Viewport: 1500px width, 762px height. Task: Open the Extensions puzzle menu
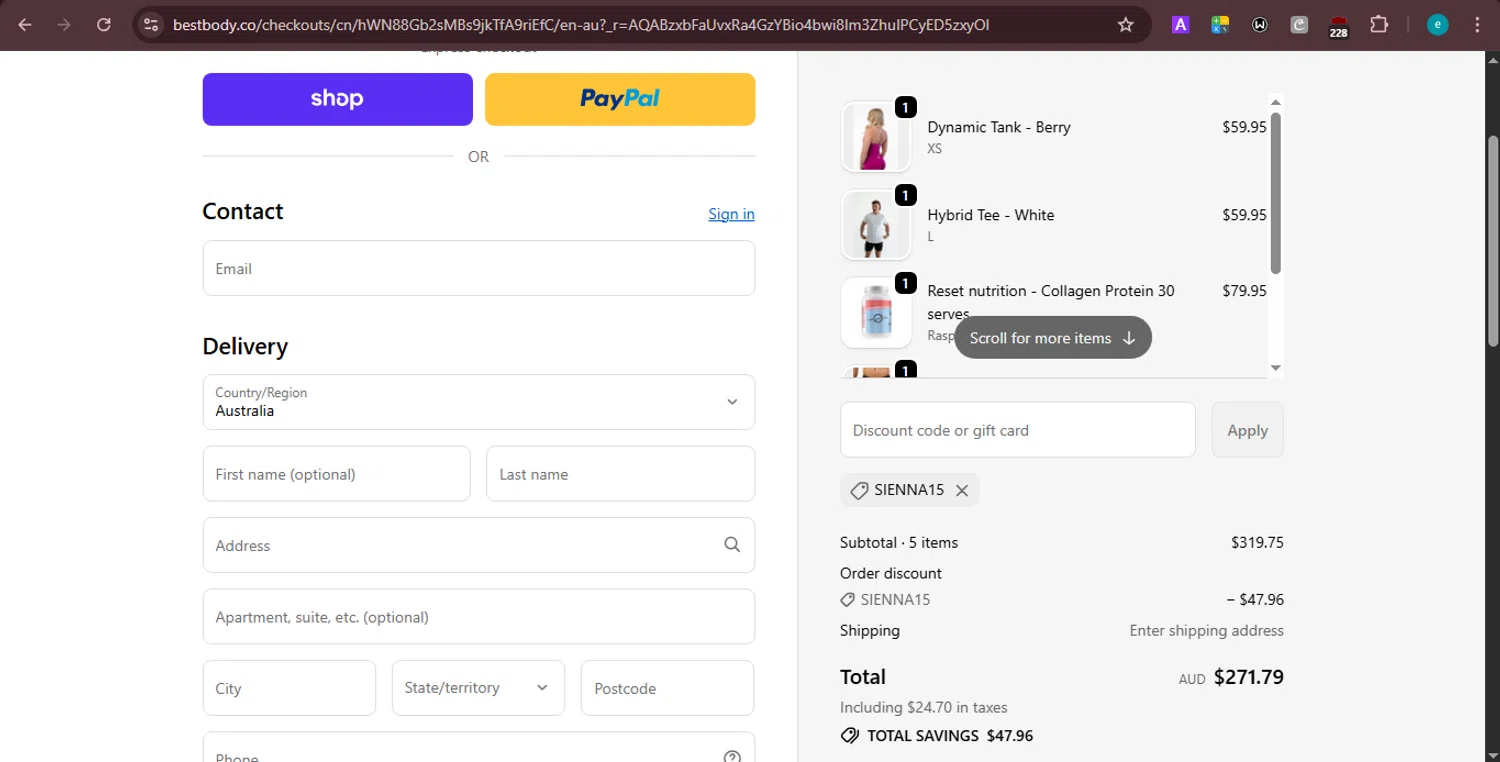point(1379,25)
